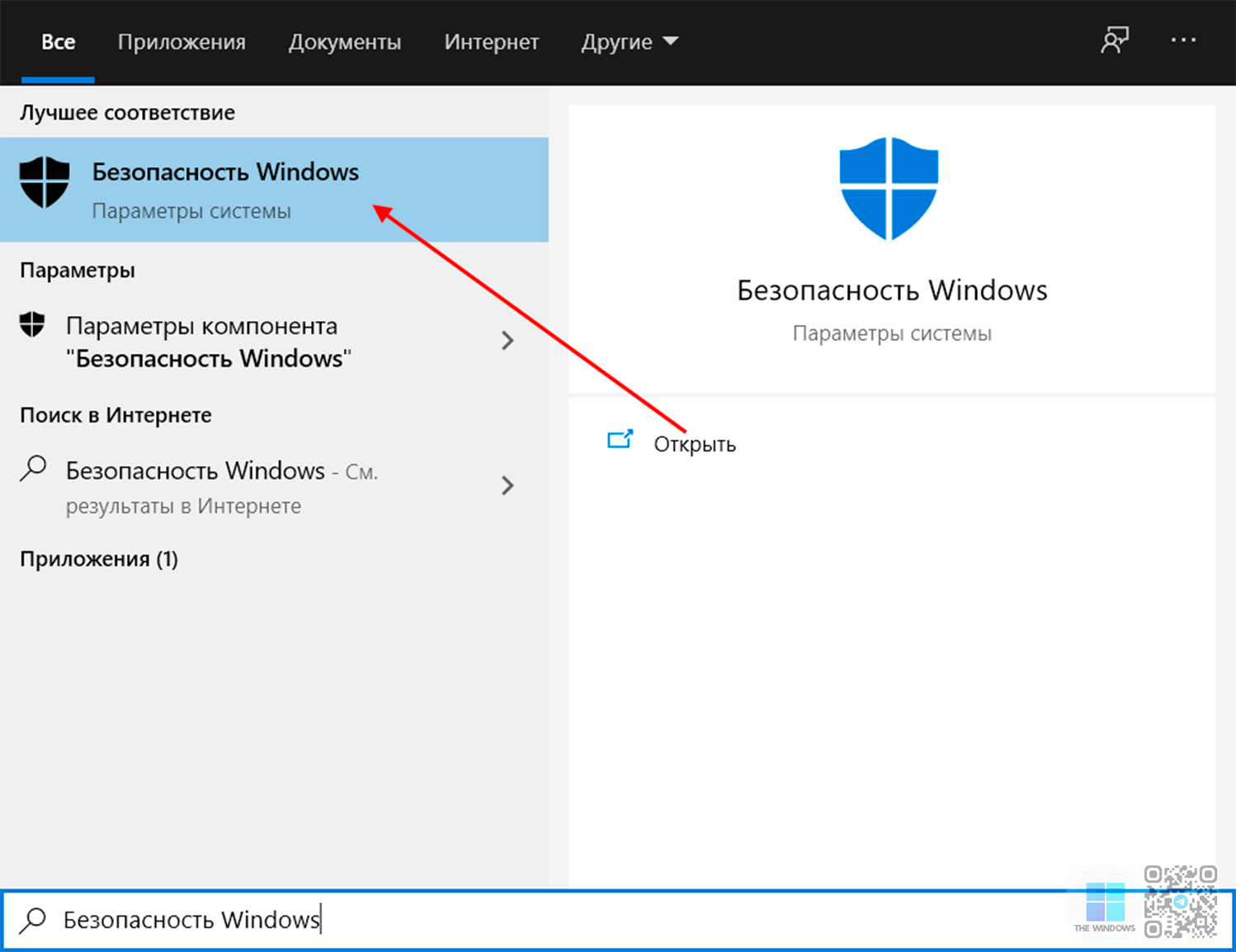The height and width of the screenshot is (952, 1236).
Task: Open the three-dots more options menu
Action: (1183, 40)
